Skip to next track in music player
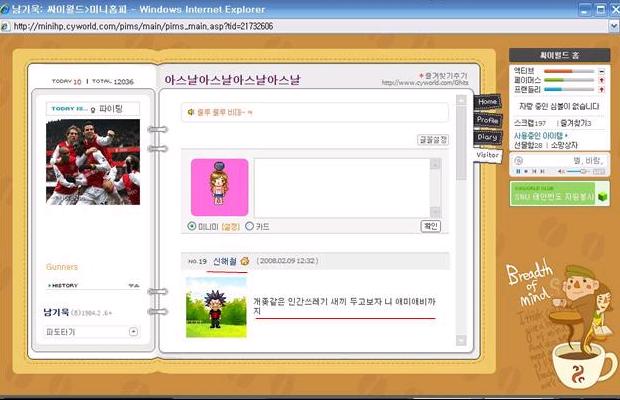Screen dimensions: 620x400 (542, 171)
